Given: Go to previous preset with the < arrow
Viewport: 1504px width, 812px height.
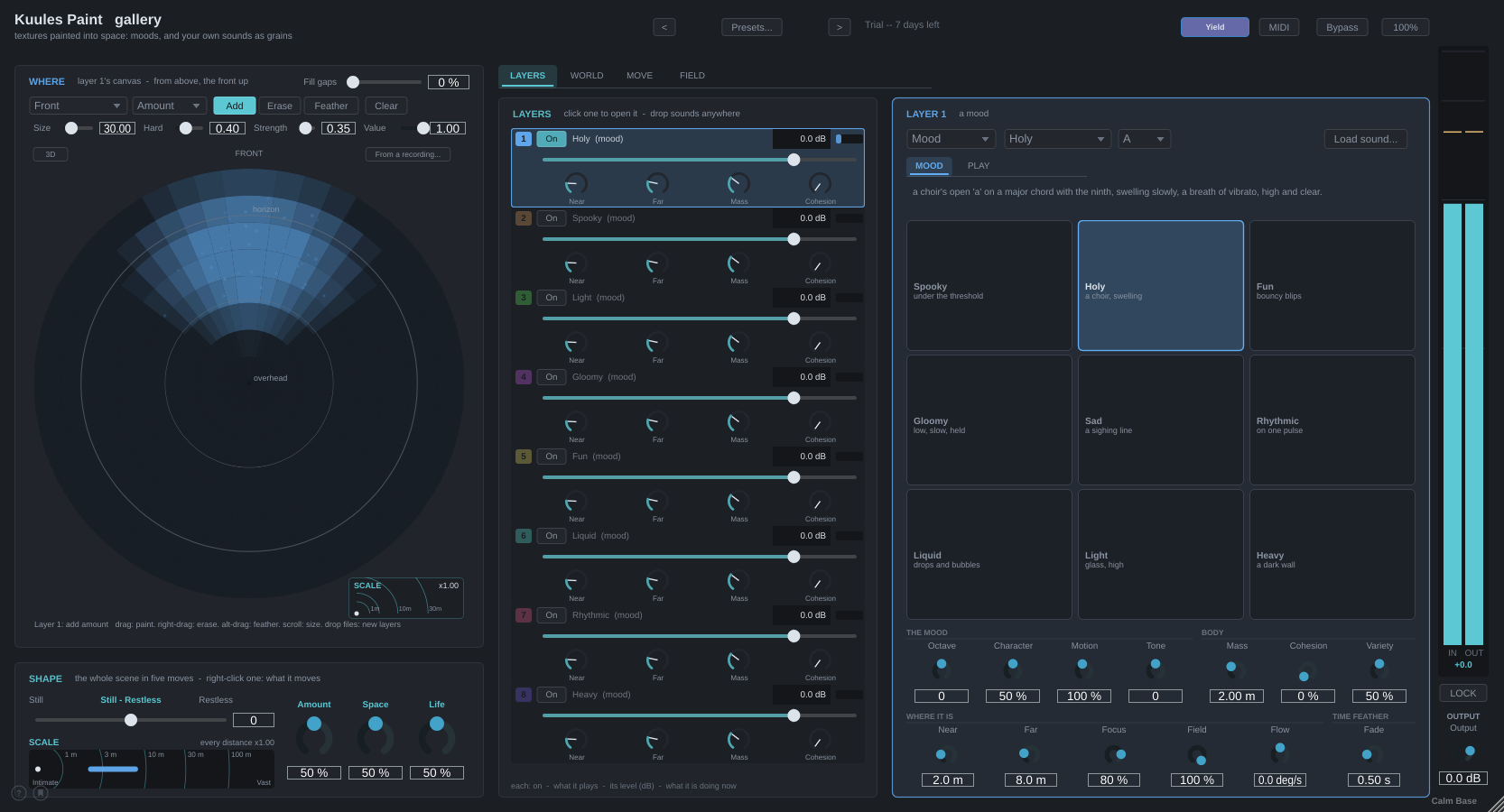Looking at the screenshot, I should tap(664, 27).
